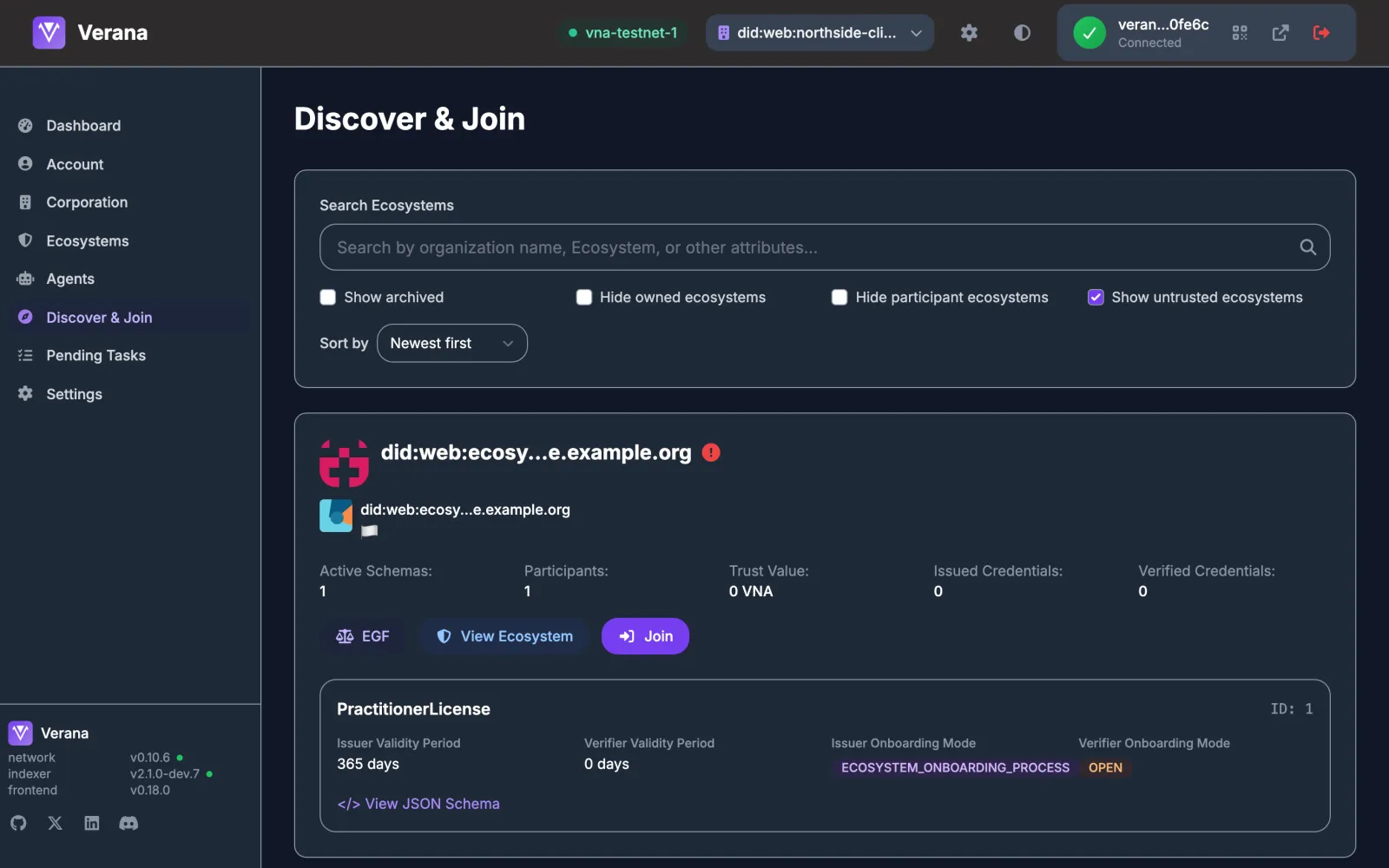Click the View Ecosystem button
The height and width of the screenshot is (868, 1389).
pos(504,636)
